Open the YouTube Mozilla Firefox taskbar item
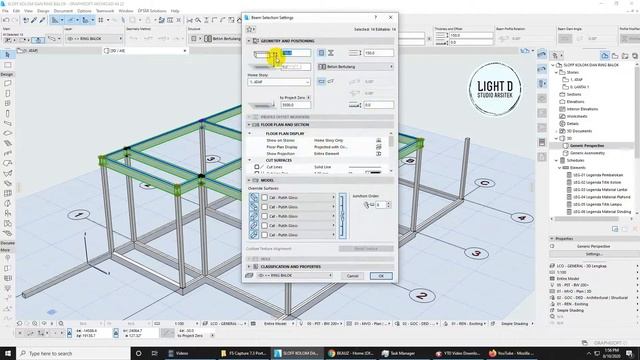 511,353
